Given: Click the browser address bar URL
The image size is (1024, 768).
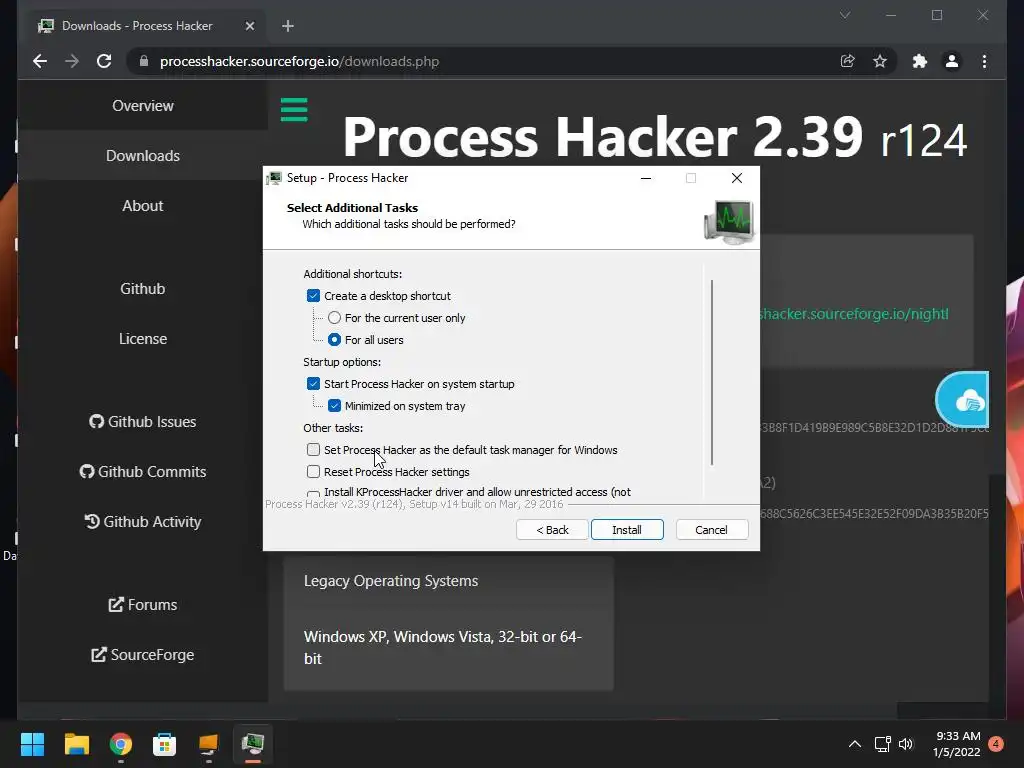Looking at the screenshot, I should tap(299, 61).
